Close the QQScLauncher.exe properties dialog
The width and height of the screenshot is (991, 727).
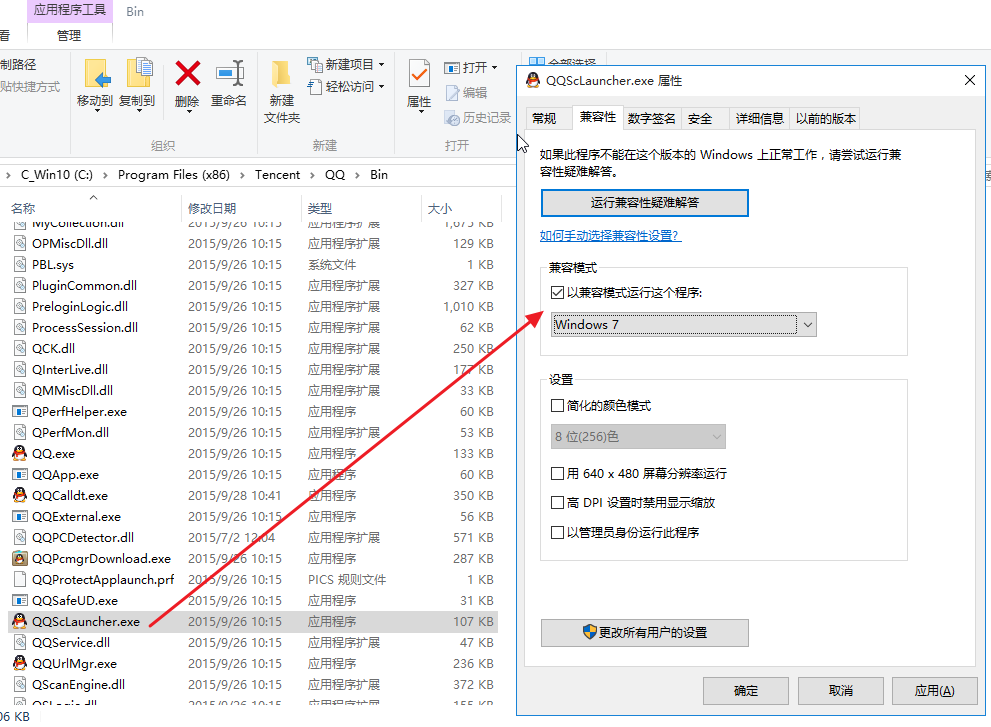point(970,80)
